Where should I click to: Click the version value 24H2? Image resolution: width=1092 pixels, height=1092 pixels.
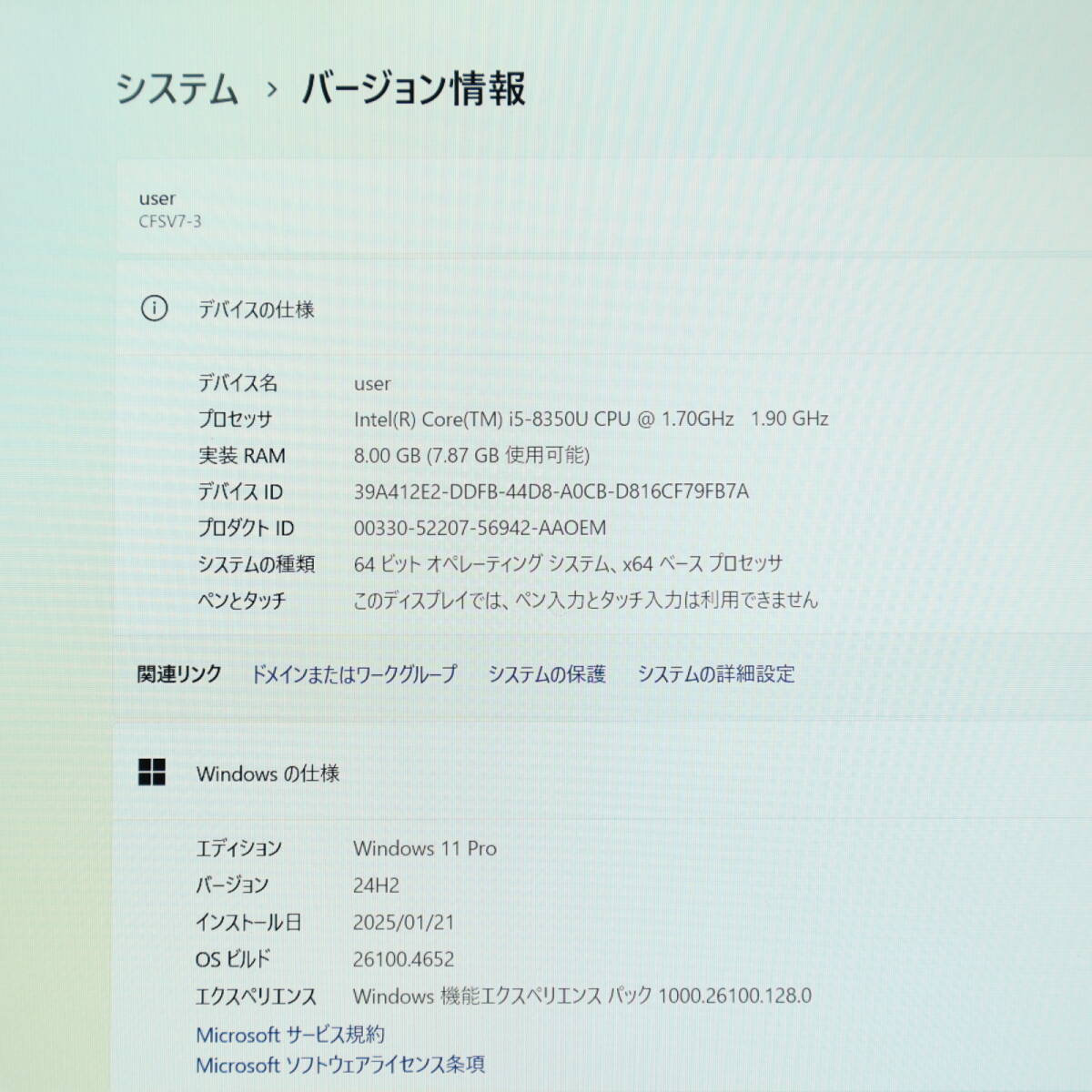click(376, 885)
